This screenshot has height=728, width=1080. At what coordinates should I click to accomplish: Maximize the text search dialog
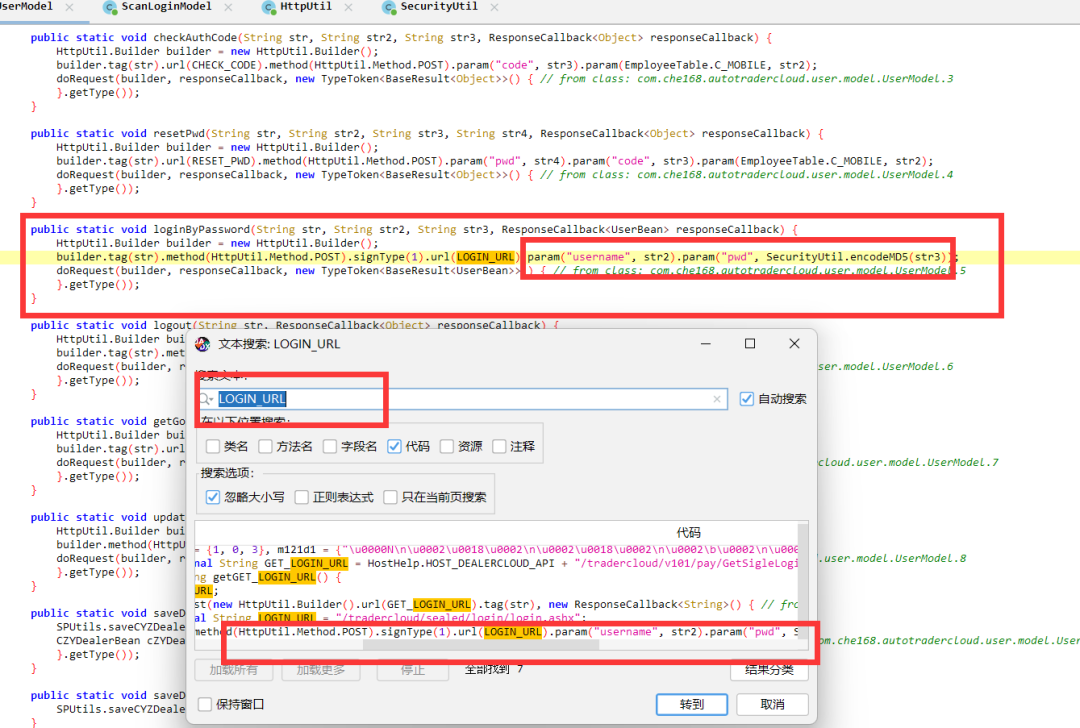[750, 344]
